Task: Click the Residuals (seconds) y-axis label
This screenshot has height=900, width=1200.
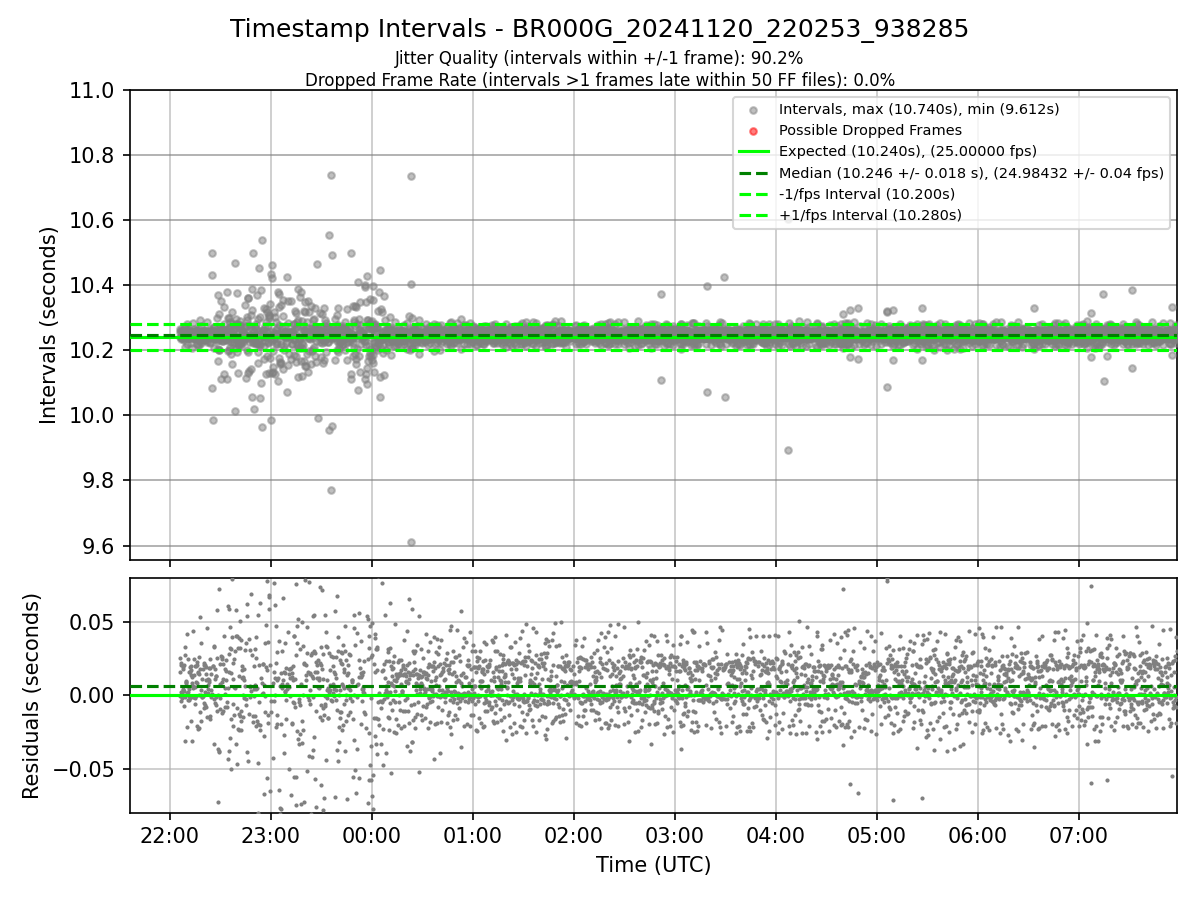Action: tap(31, 695)
